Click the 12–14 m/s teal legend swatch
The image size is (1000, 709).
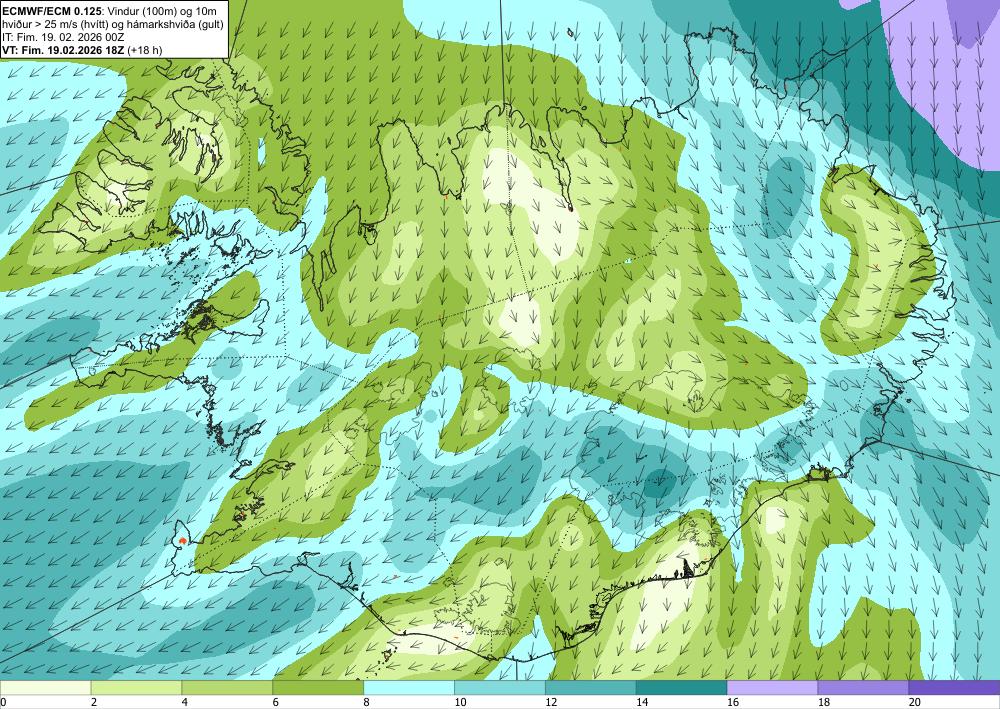pyautogui.click(x=591, y=688)
